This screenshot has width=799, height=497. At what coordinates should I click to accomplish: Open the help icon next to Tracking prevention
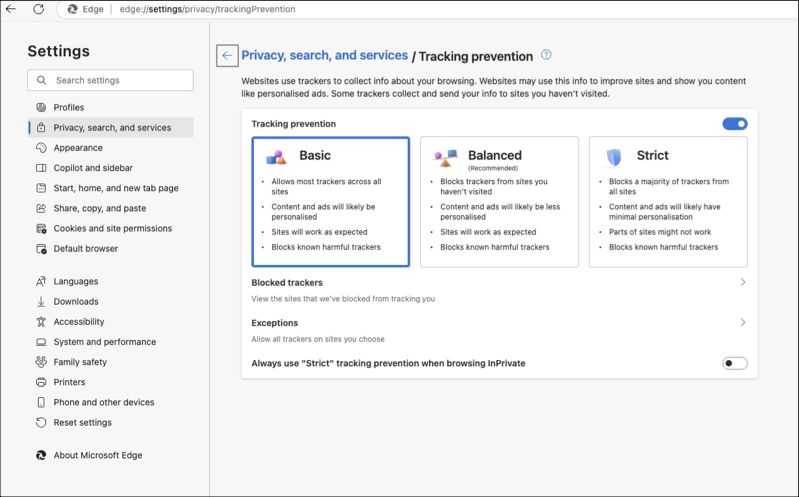point(546,55)
